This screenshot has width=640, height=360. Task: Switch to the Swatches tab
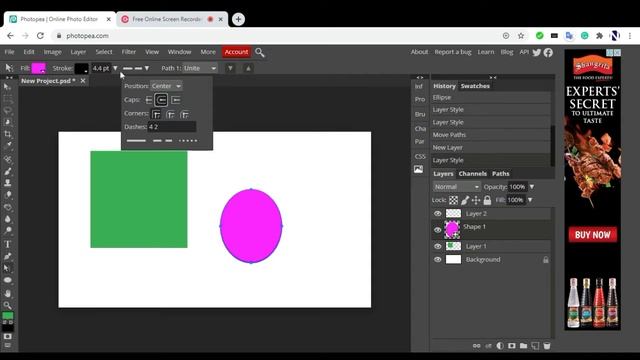475,86
